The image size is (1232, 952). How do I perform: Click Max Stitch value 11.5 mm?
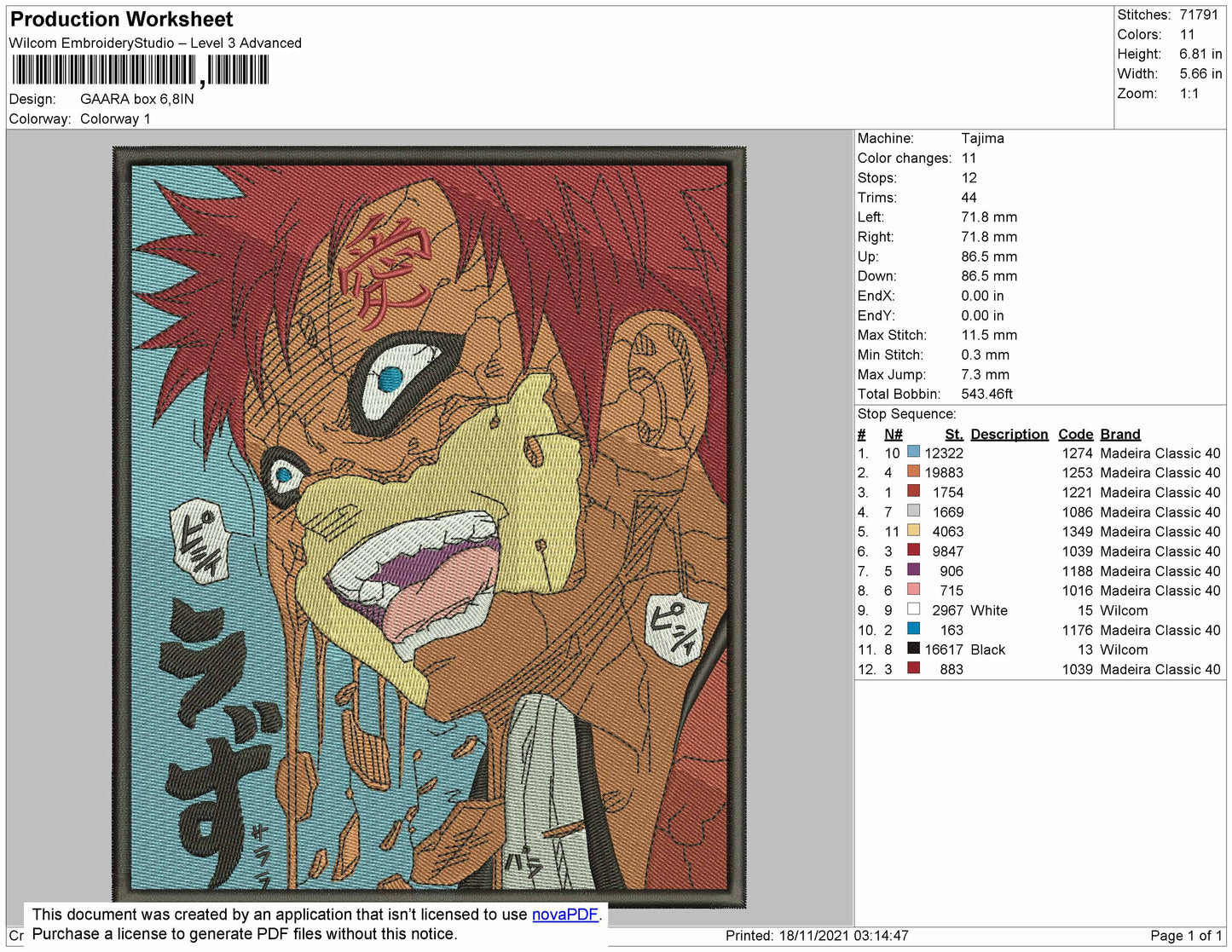coord(989,335)
